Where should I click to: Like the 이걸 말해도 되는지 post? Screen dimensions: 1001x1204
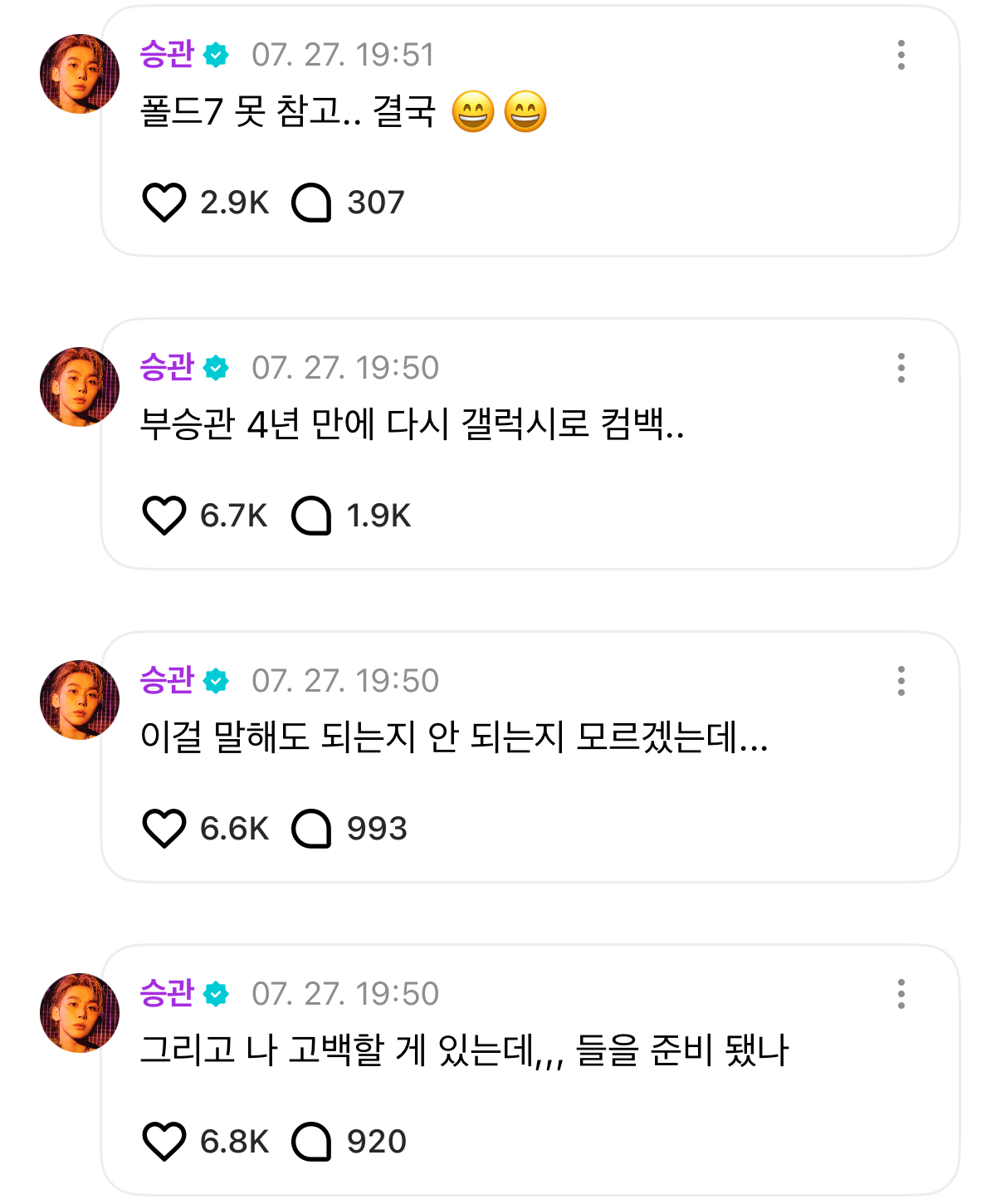point(164,829)
